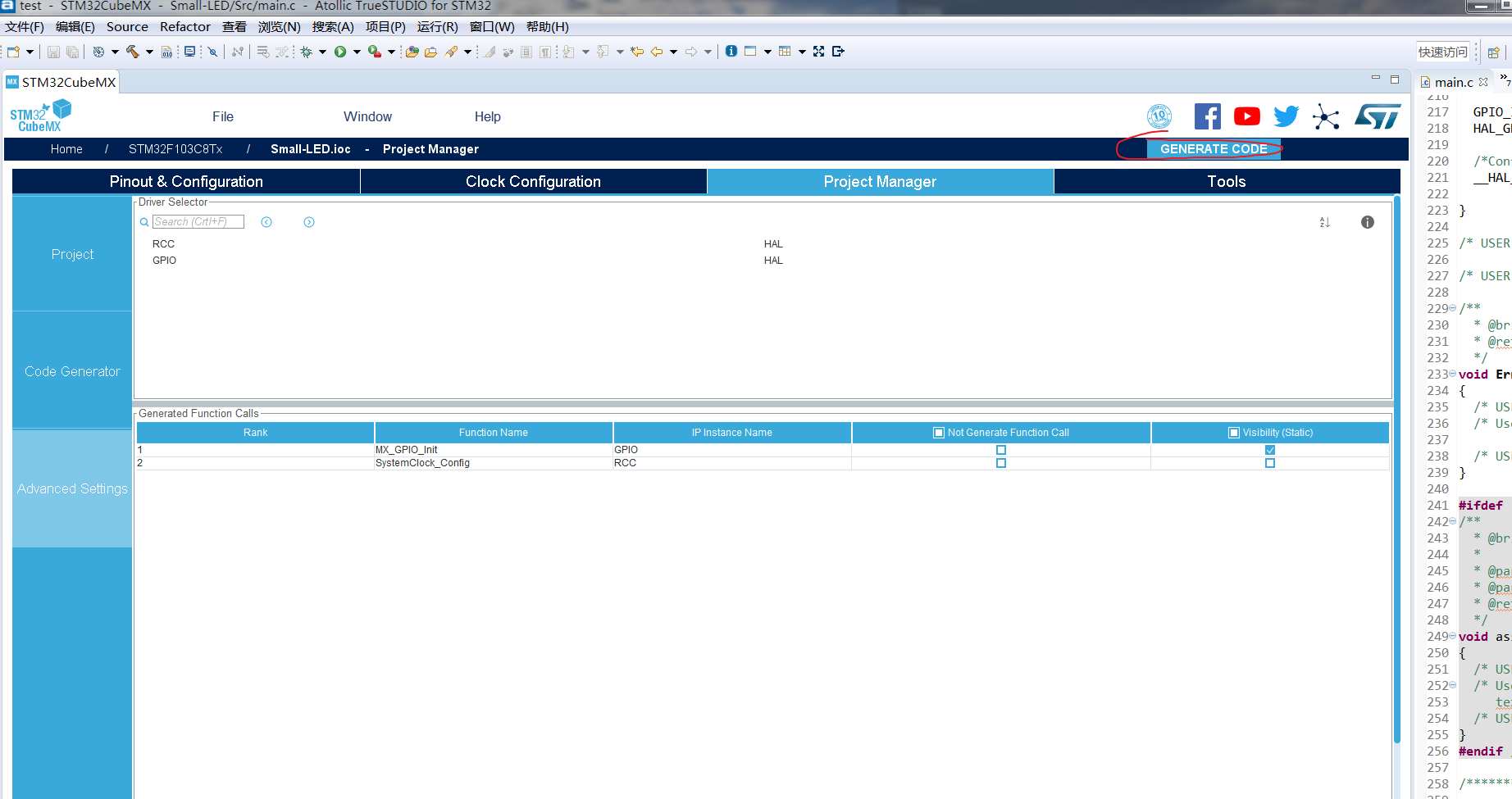The image size is (1512, 799).
Task: Open the 编辑(E) menu
Action: coord(75,27)
